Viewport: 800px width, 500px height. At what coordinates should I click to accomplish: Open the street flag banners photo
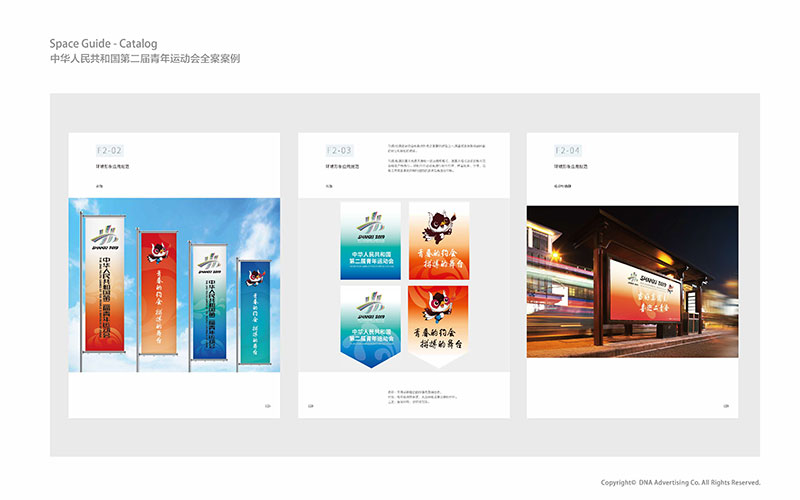tap(174, 285)
